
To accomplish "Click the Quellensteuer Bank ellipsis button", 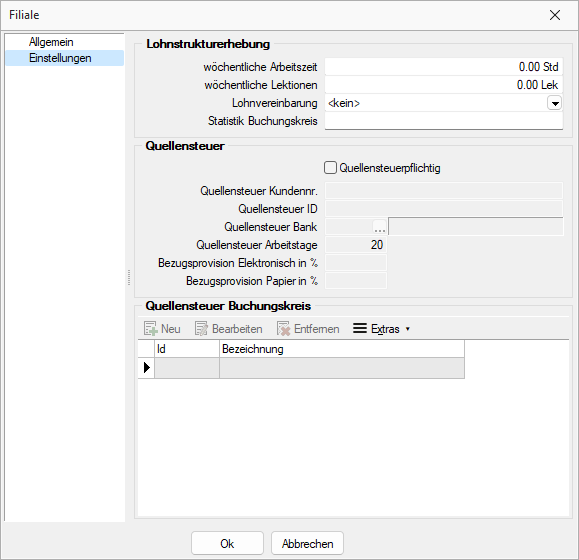I will 380,227.
